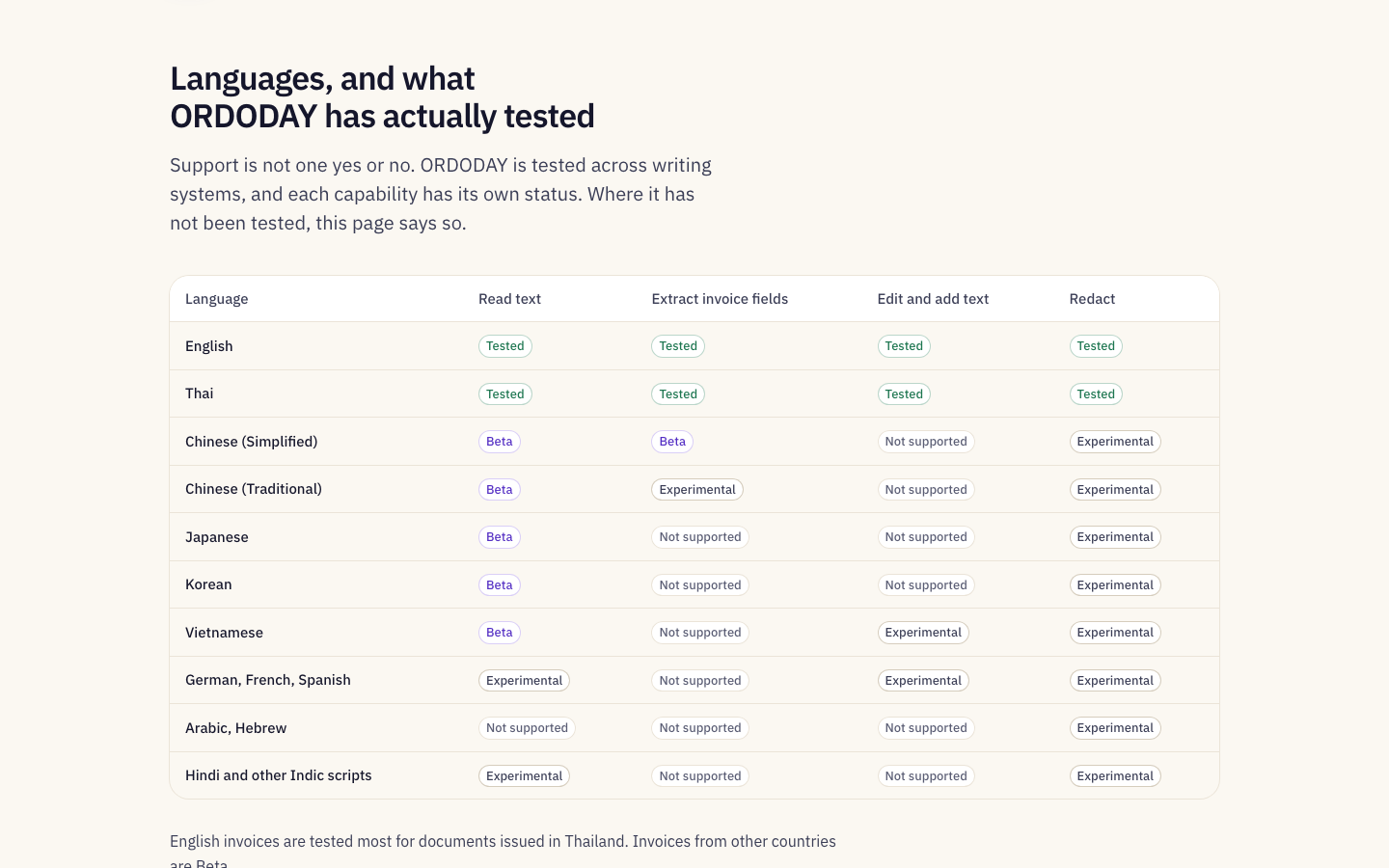
Task: Click Japanese Extract invoice Not supported badge
Action: coord(700,537)
